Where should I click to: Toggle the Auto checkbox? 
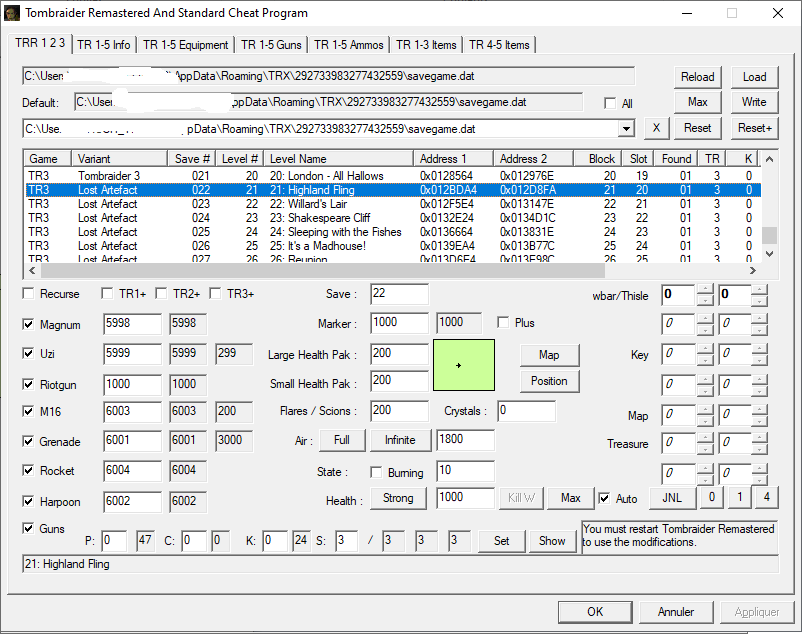tap(605, 499)
